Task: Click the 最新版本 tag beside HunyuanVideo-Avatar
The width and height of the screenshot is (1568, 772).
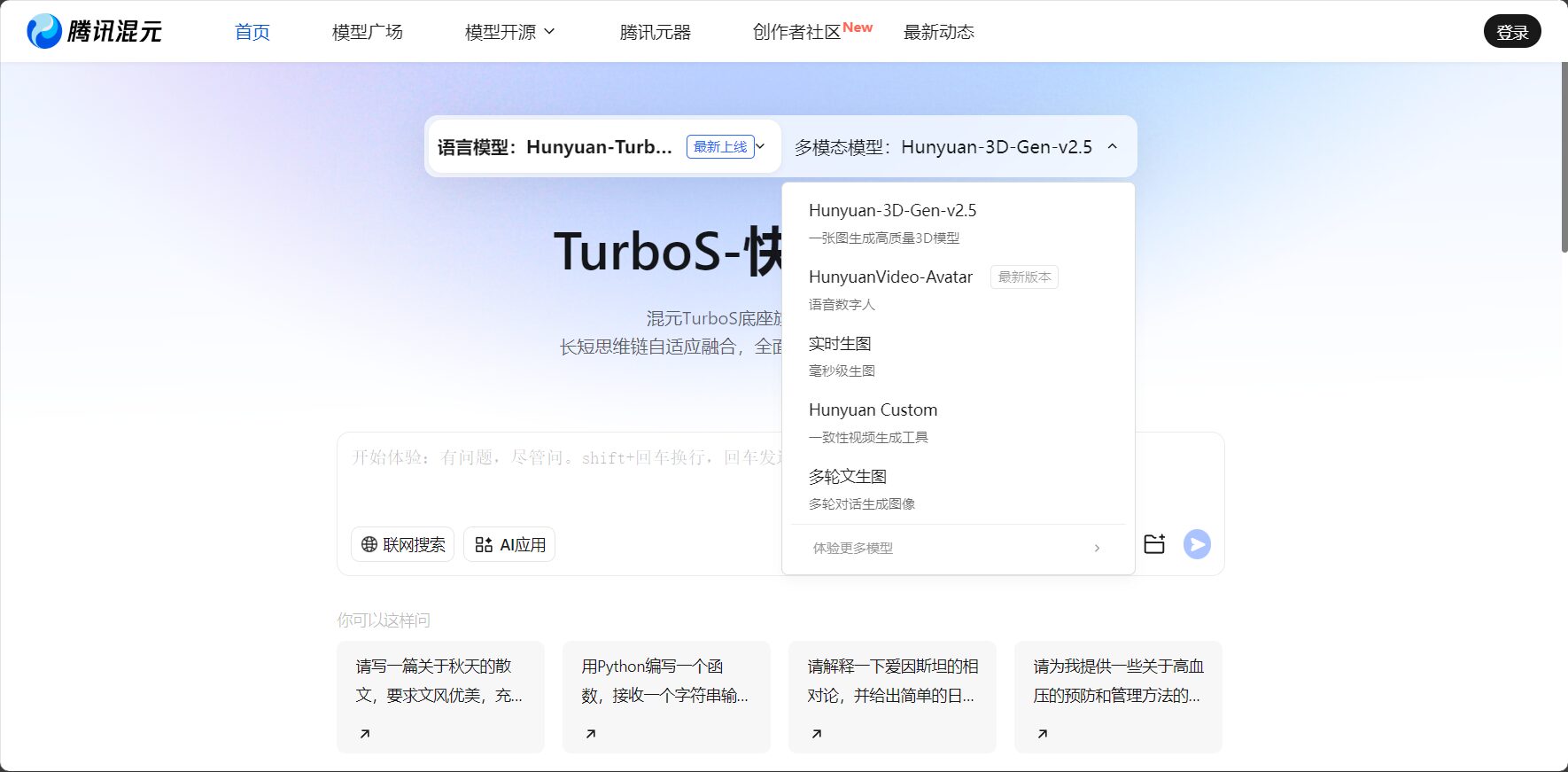Action: [x=1024, y=277]
